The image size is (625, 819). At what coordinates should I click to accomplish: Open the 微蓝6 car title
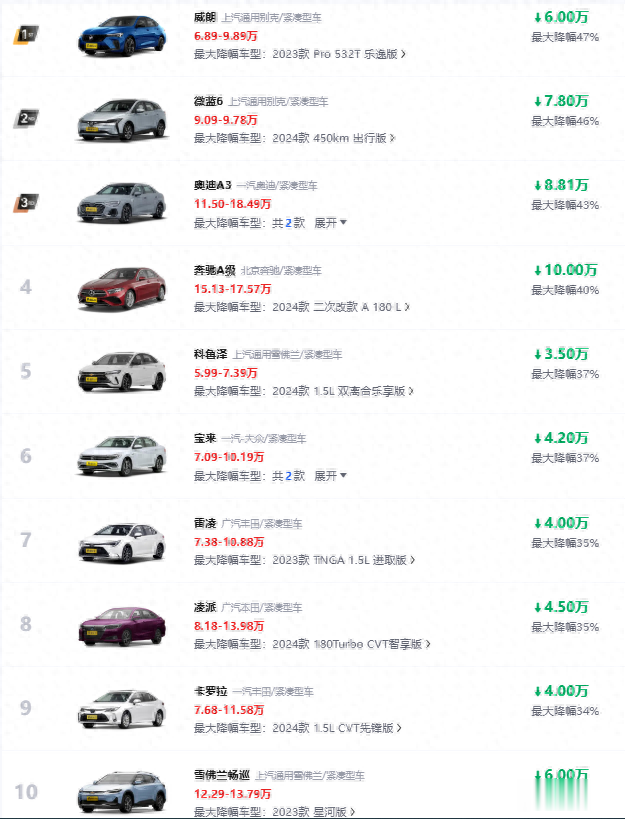(x=208, y=102)
